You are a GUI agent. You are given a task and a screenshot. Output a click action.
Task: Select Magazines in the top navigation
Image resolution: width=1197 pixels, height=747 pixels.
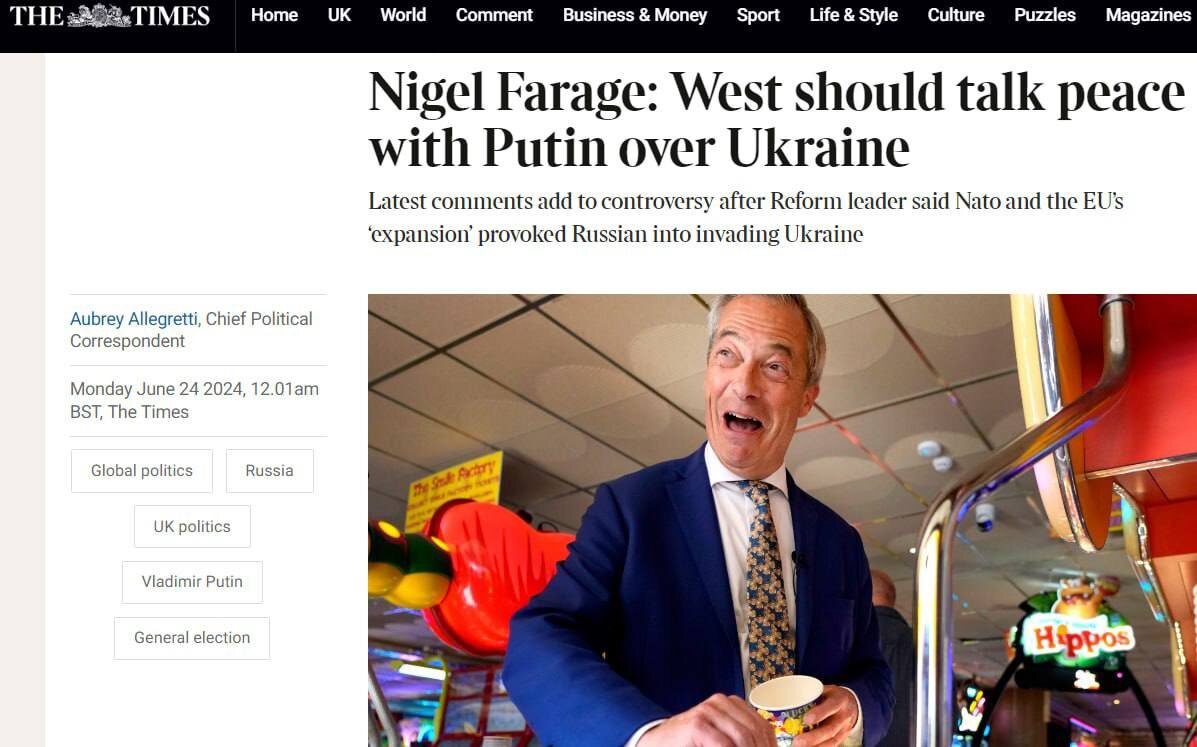1148,15
